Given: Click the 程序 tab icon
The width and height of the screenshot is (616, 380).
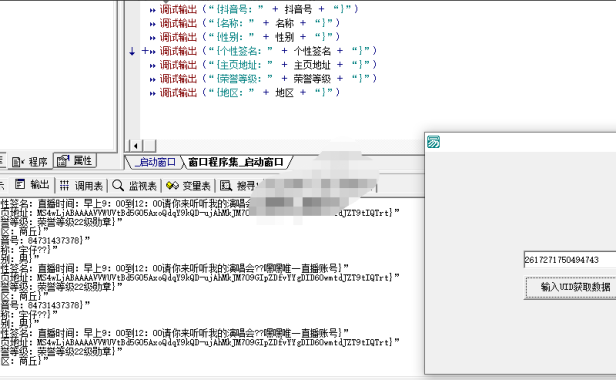Looking at the screenshot, I should 18,162.
